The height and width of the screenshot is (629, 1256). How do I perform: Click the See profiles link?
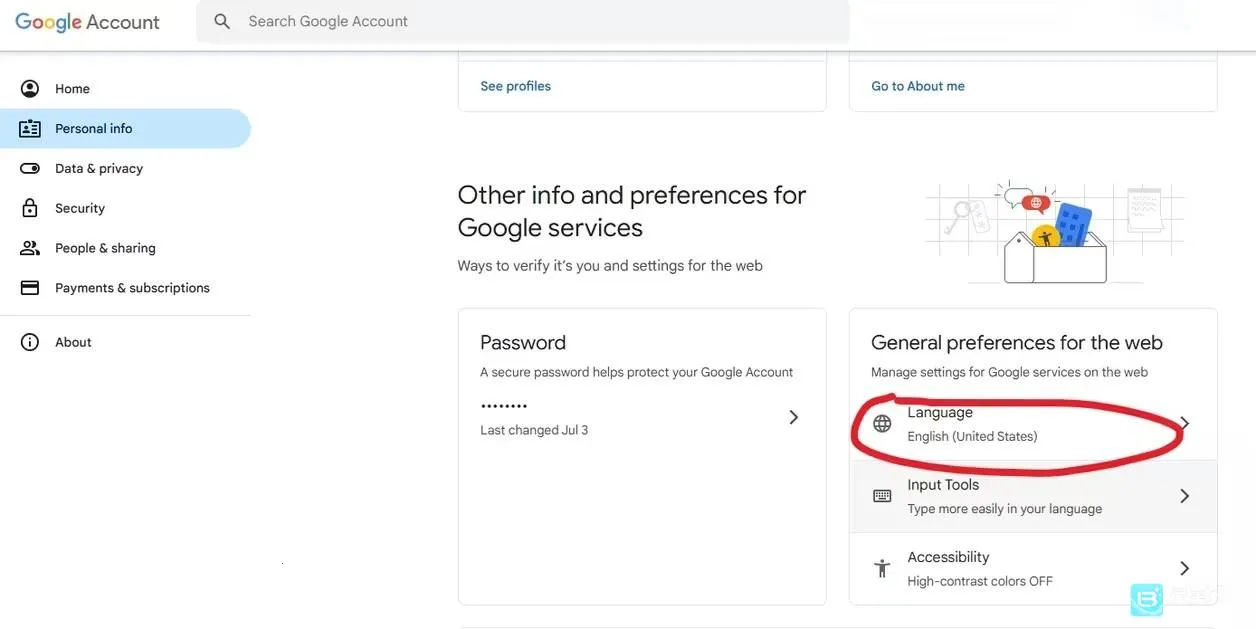[x=515, y=86]
